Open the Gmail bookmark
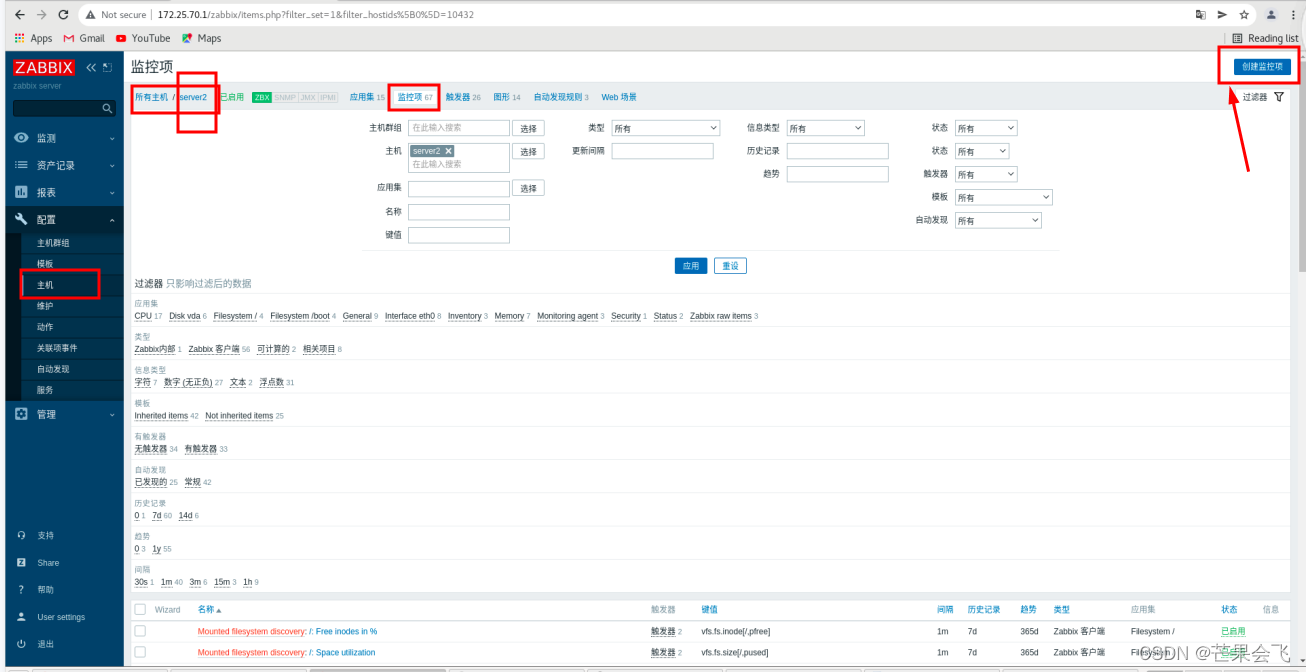This screenshot has height=672, width=1306. (x=85, y=38)
